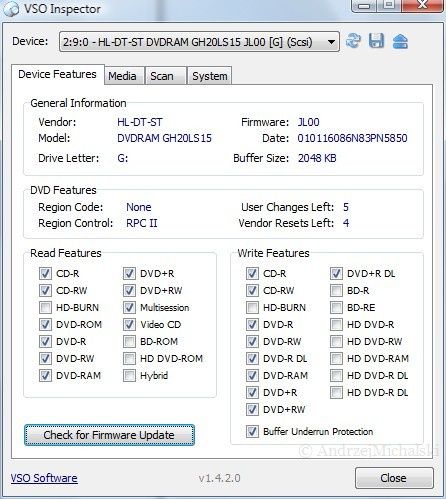Click the region control value RPC II
The height and width of the screenshot is (499, 446).
[142, 223]
